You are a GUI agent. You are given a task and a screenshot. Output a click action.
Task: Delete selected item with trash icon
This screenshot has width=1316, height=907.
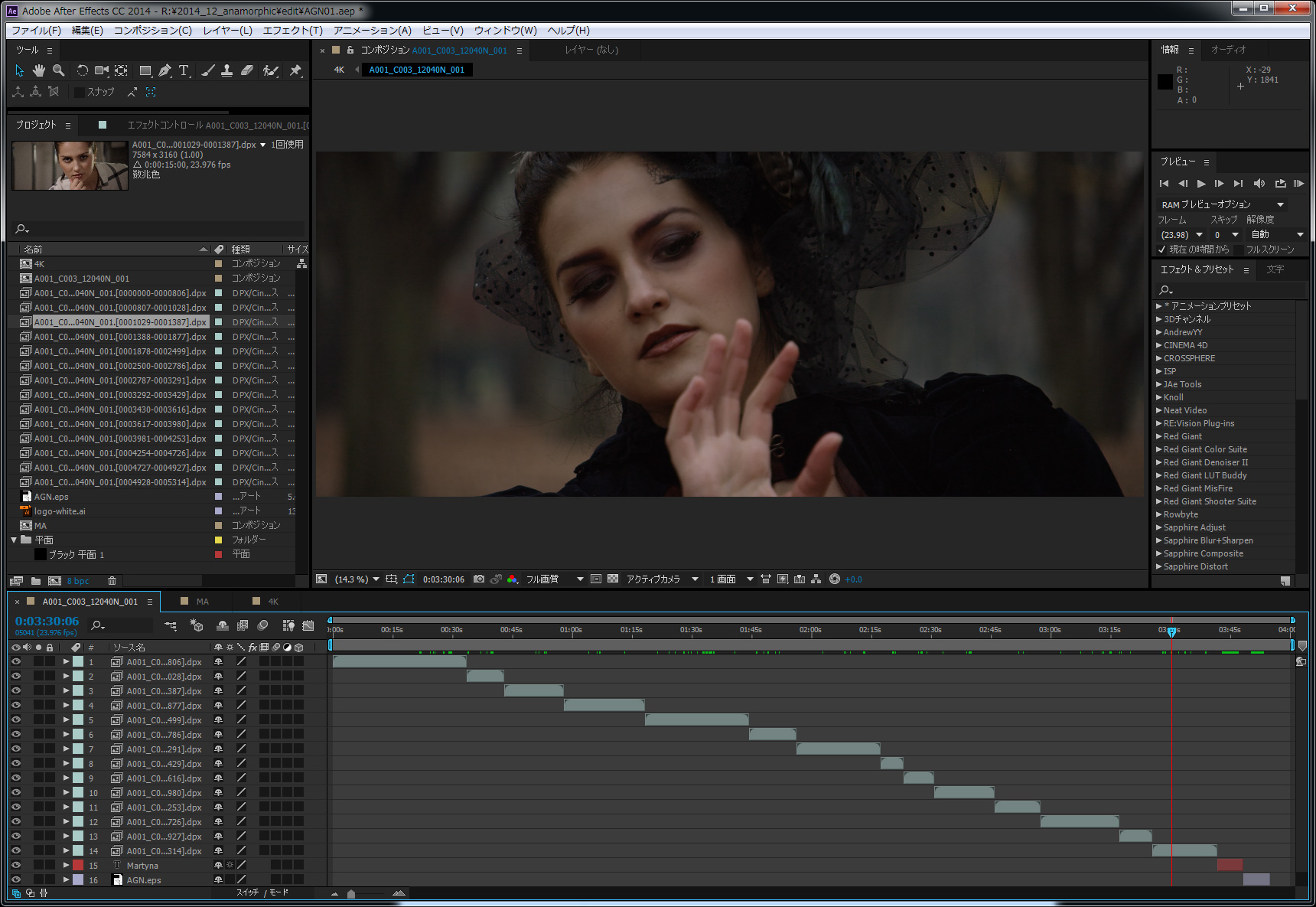(x=112, y=581)
